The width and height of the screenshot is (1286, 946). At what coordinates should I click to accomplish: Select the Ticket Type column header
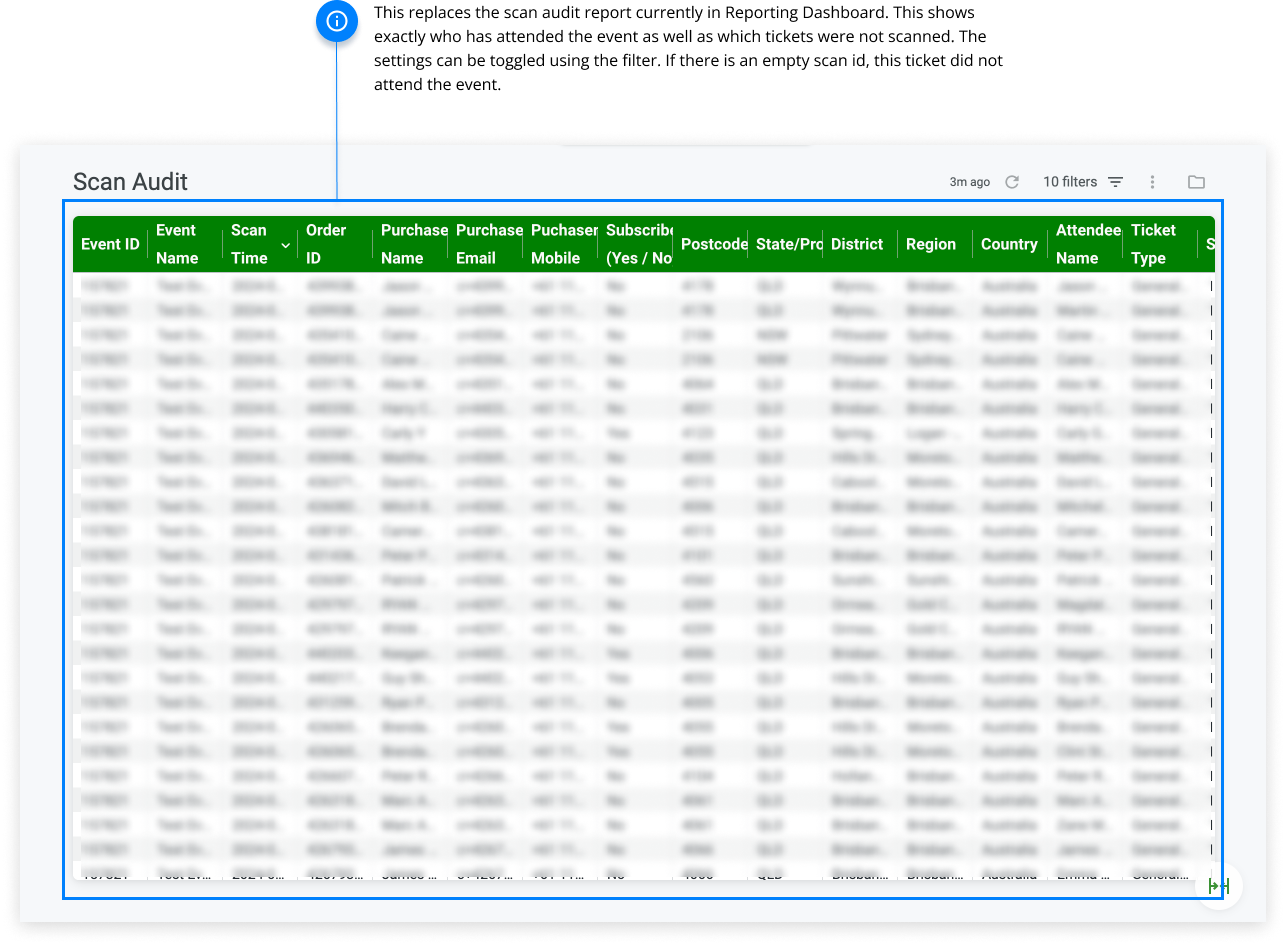pos(1155,243)
